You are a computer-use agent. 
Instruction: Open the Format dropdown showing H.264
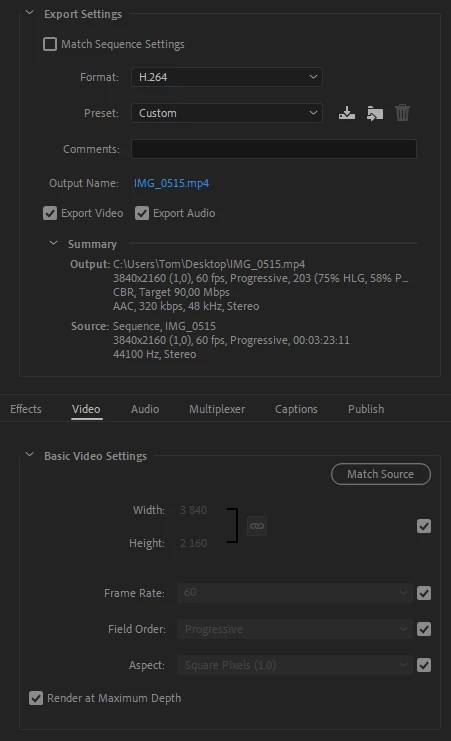227,77
